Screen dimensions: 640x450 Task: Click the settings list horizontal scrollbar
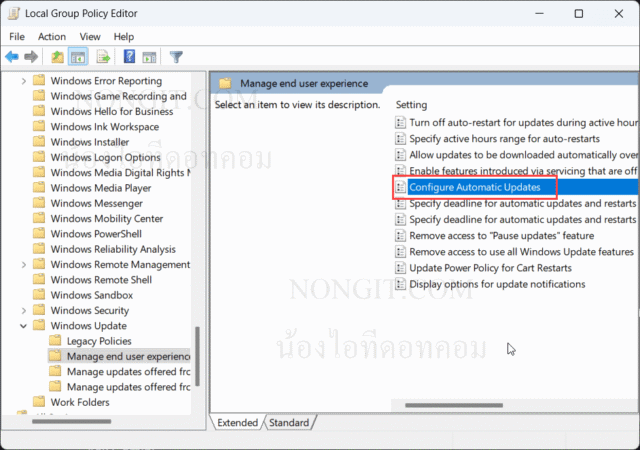454,405
